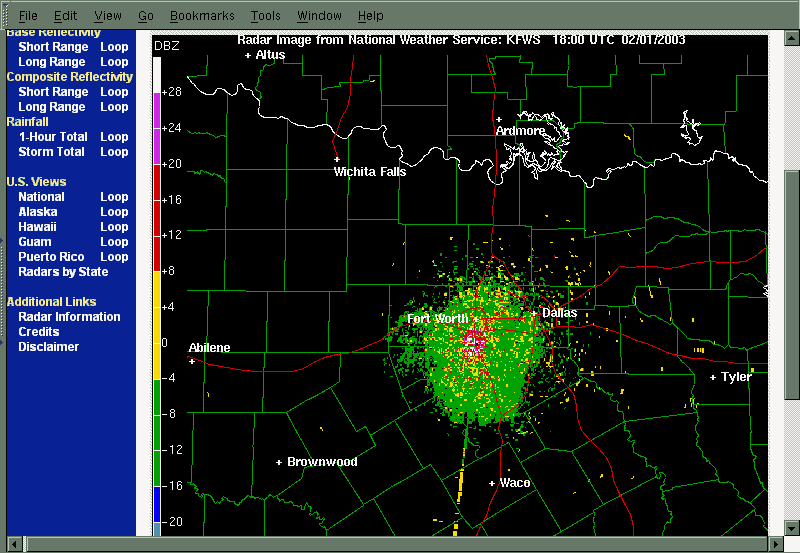The height and width of the screenshot is (553, 800).
Task: Open the Storm Total rainfall link
Action: pyautogui.click(x=51, y=152)
